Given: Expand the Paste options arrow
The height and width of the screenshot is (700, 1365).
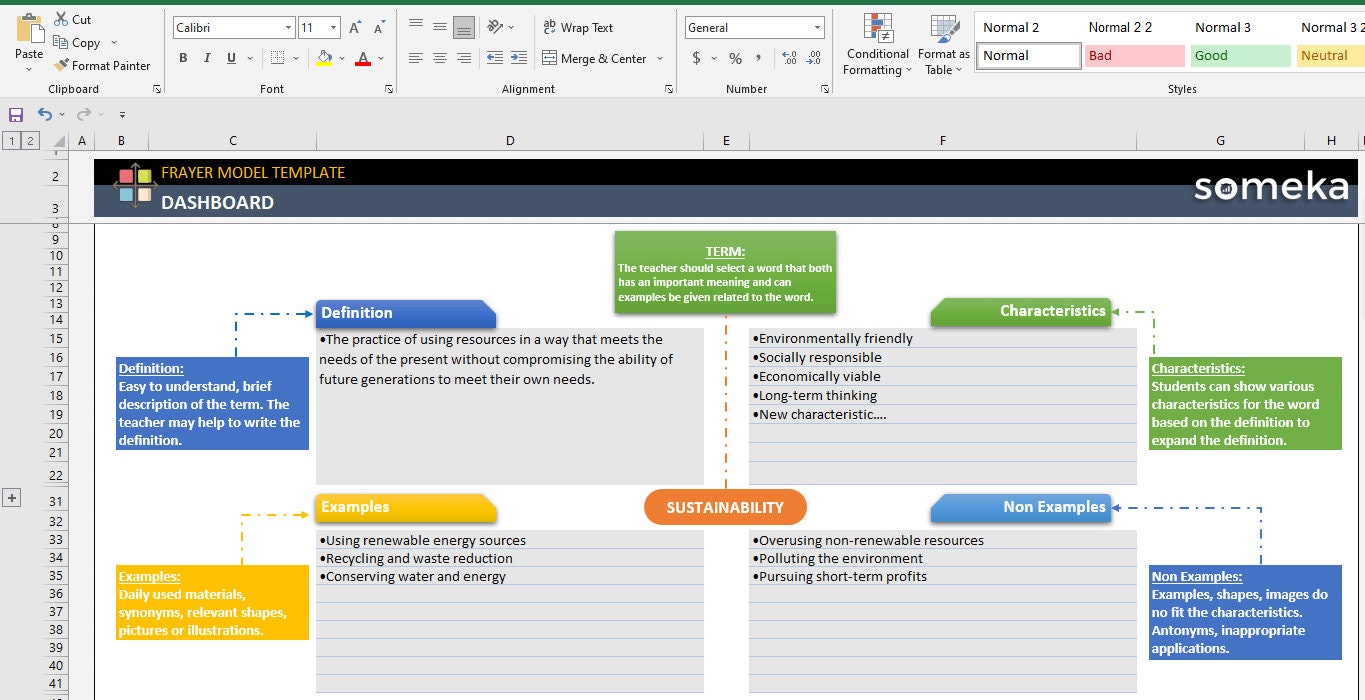Looking at the screenshot, I should pos(29,68).
